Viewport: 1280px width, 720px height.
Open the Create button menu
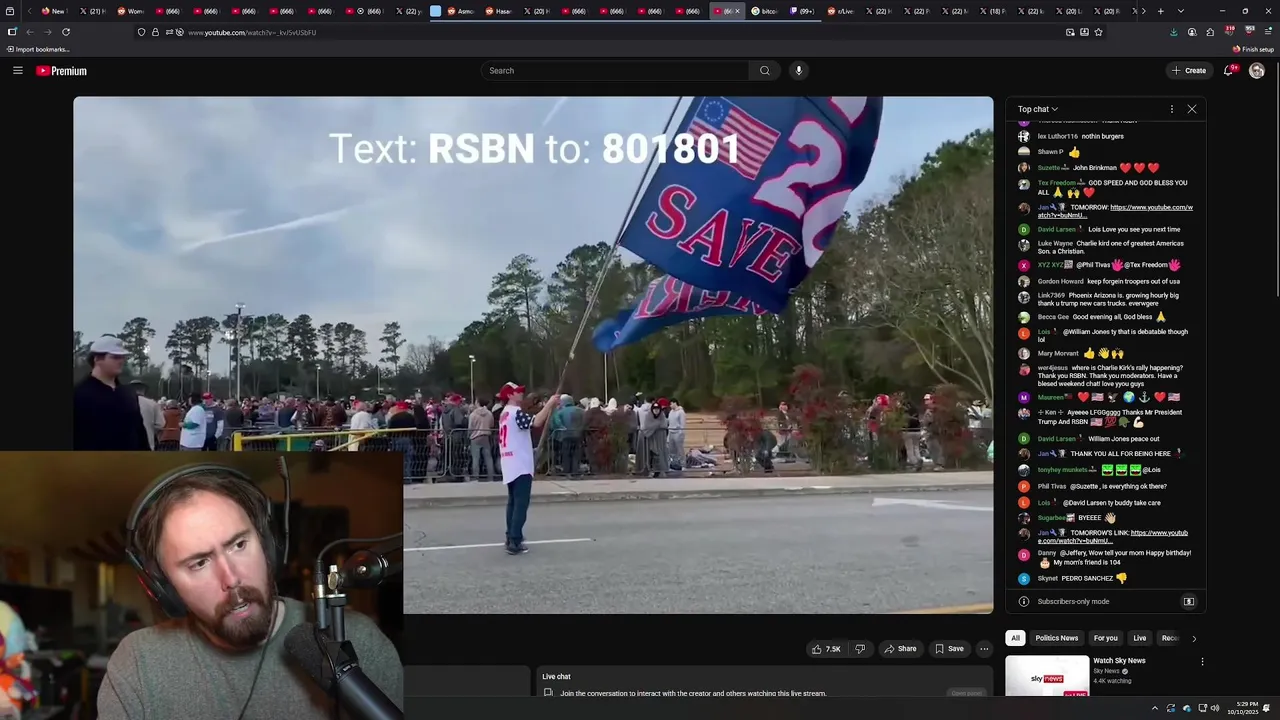click(1189, 70)
